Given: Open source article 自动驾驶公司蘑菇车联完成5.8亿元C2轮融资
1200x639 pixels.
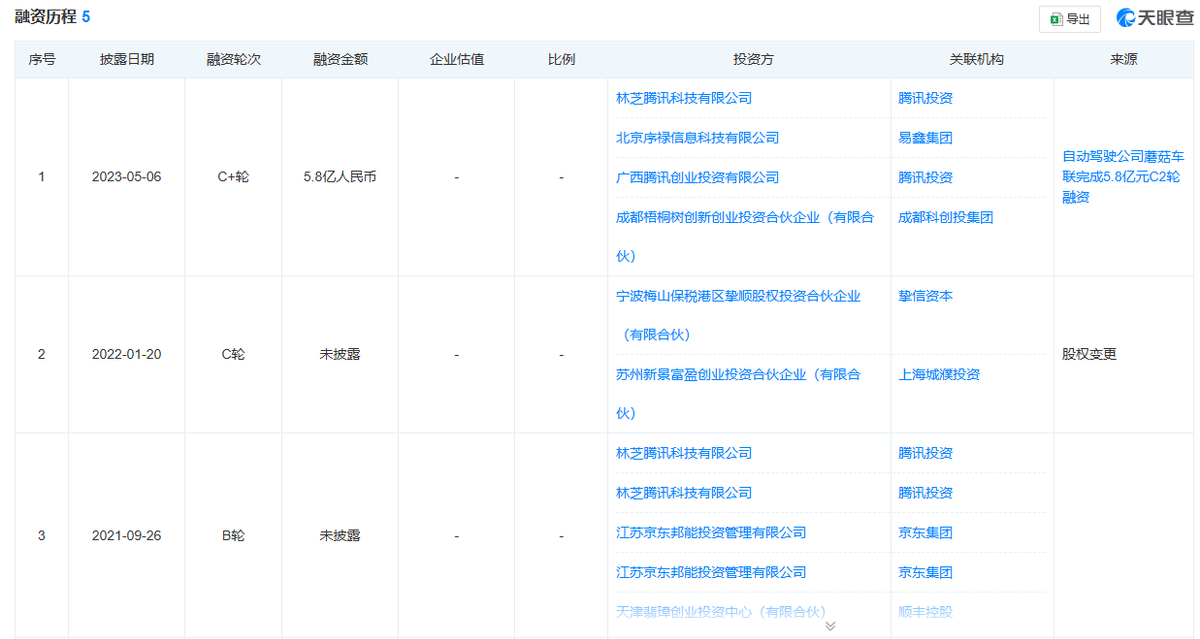Looking at the screenshot, I should pyautogui.click(x=1123, y=177).
